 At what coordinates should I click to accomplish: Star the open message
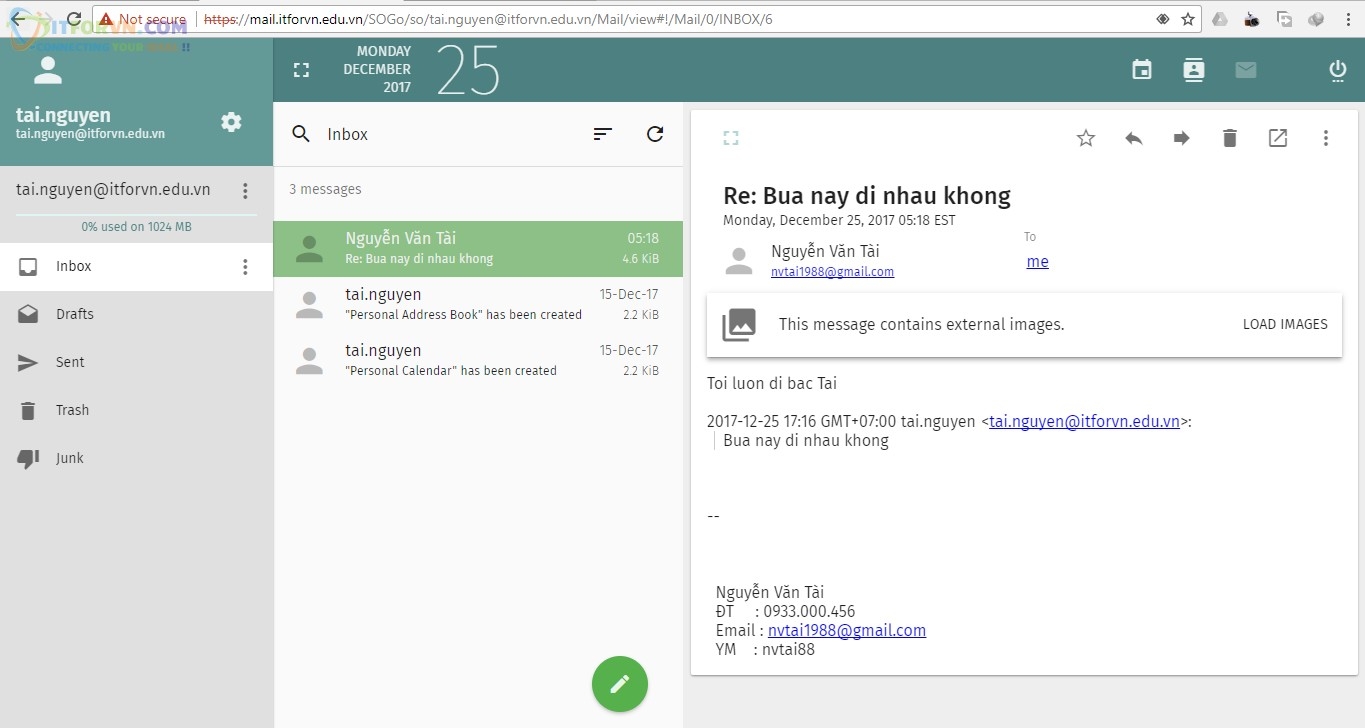pyautogui.click(x=1085, y=138)
